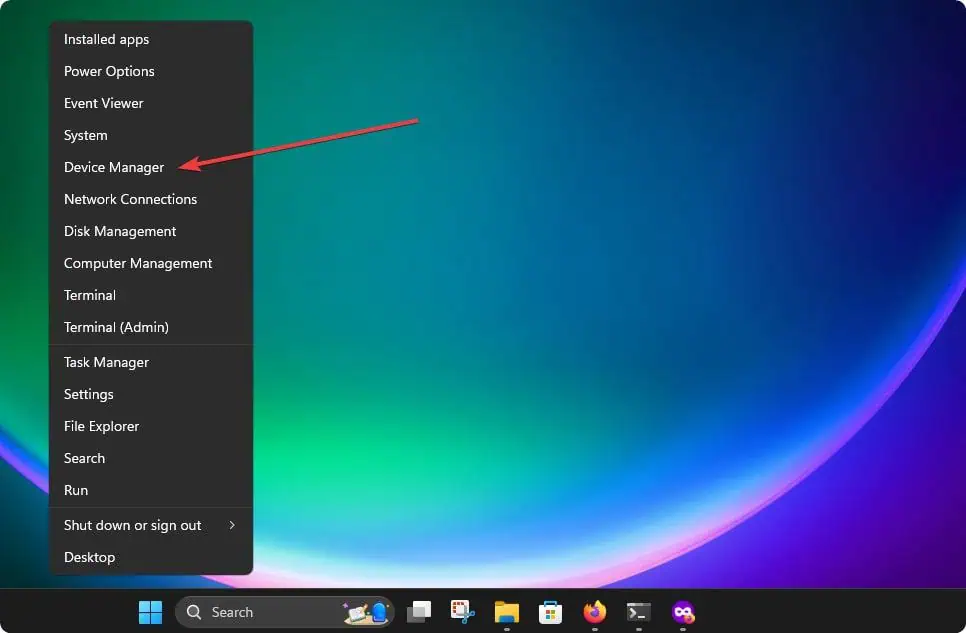Open Microsoft Store taskbar icon
This screenshot has width=966, height=633.
550,613
